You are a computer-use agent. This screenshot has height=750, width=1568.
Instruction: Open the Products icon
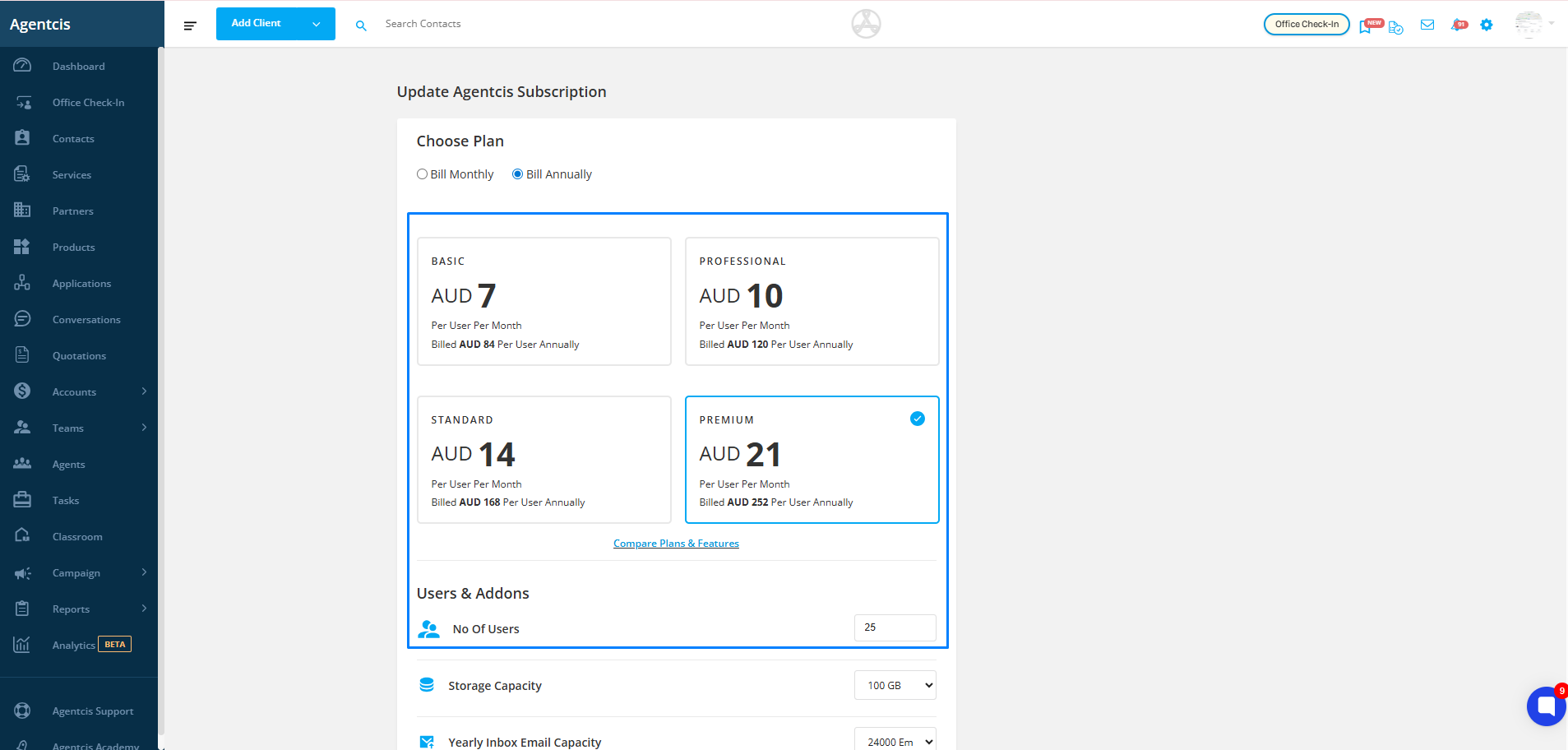22,247
